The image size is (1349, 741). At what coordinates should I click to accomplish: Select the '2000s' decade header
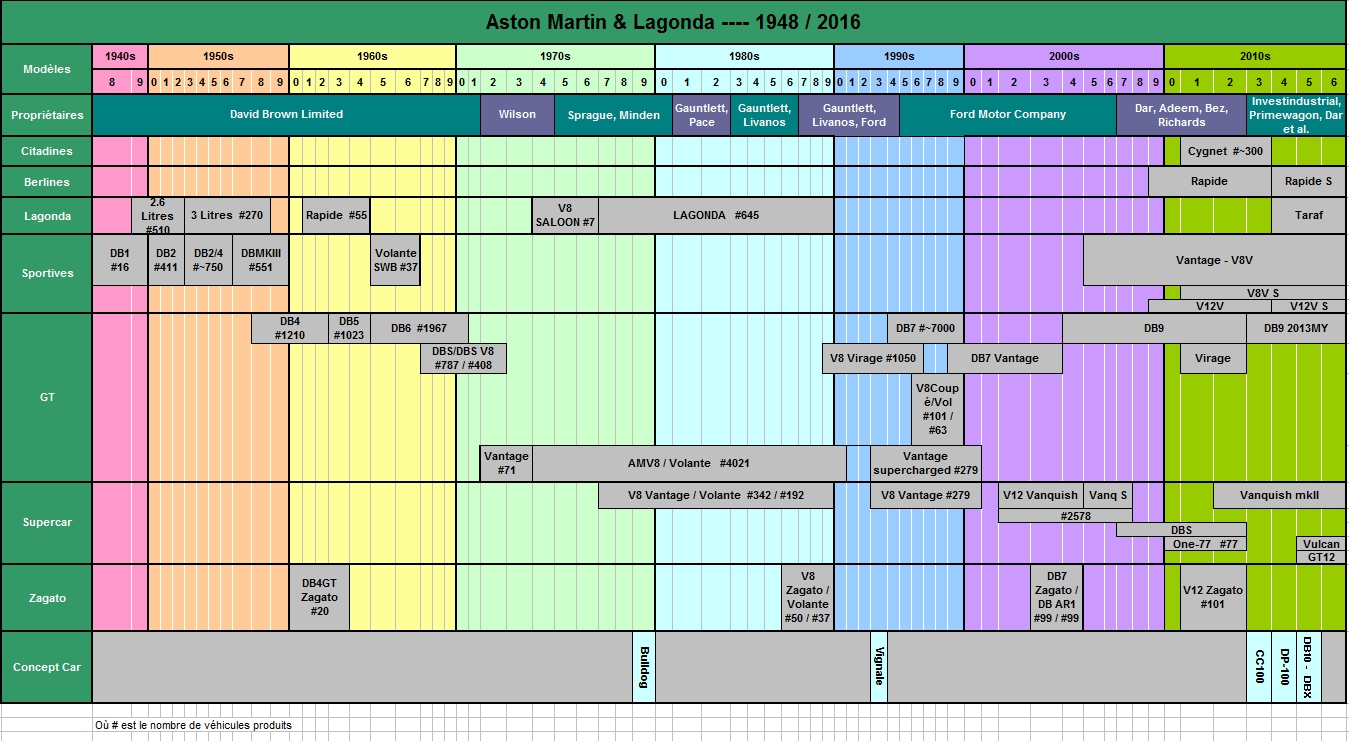pos(1064,57)
